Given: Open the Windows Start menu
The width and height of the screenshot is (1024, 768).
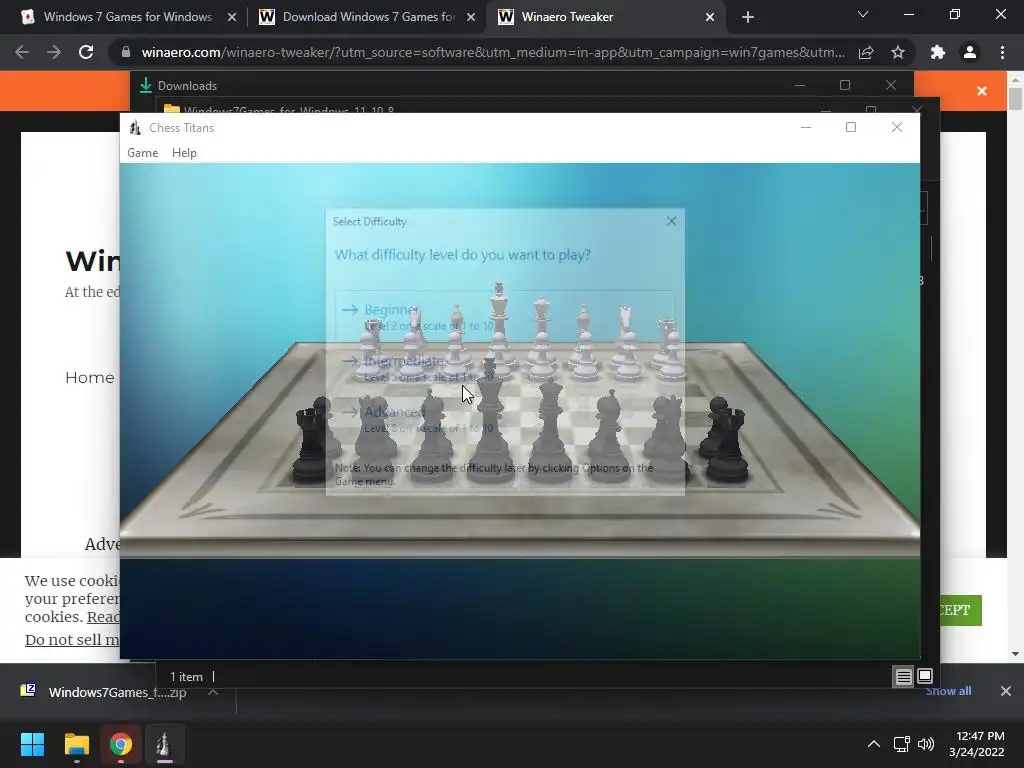Looking at the screenshot, I should pos(32,744).
